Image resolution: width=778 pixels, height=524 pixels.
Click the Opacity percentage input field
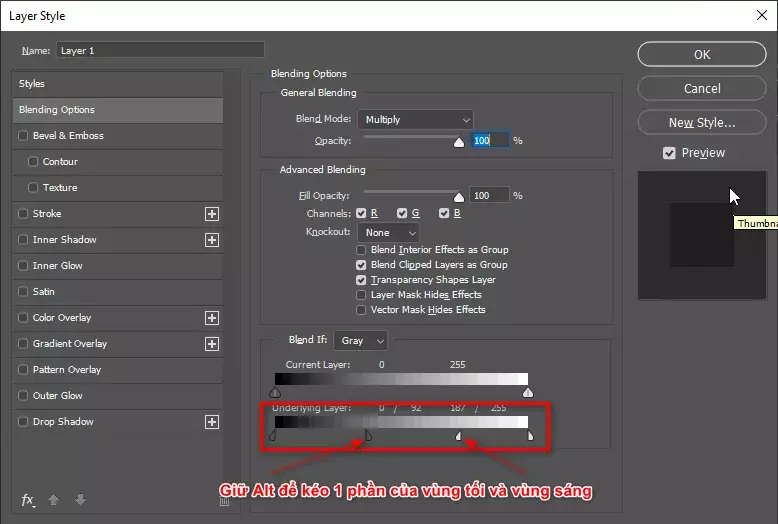pos(489,140)
